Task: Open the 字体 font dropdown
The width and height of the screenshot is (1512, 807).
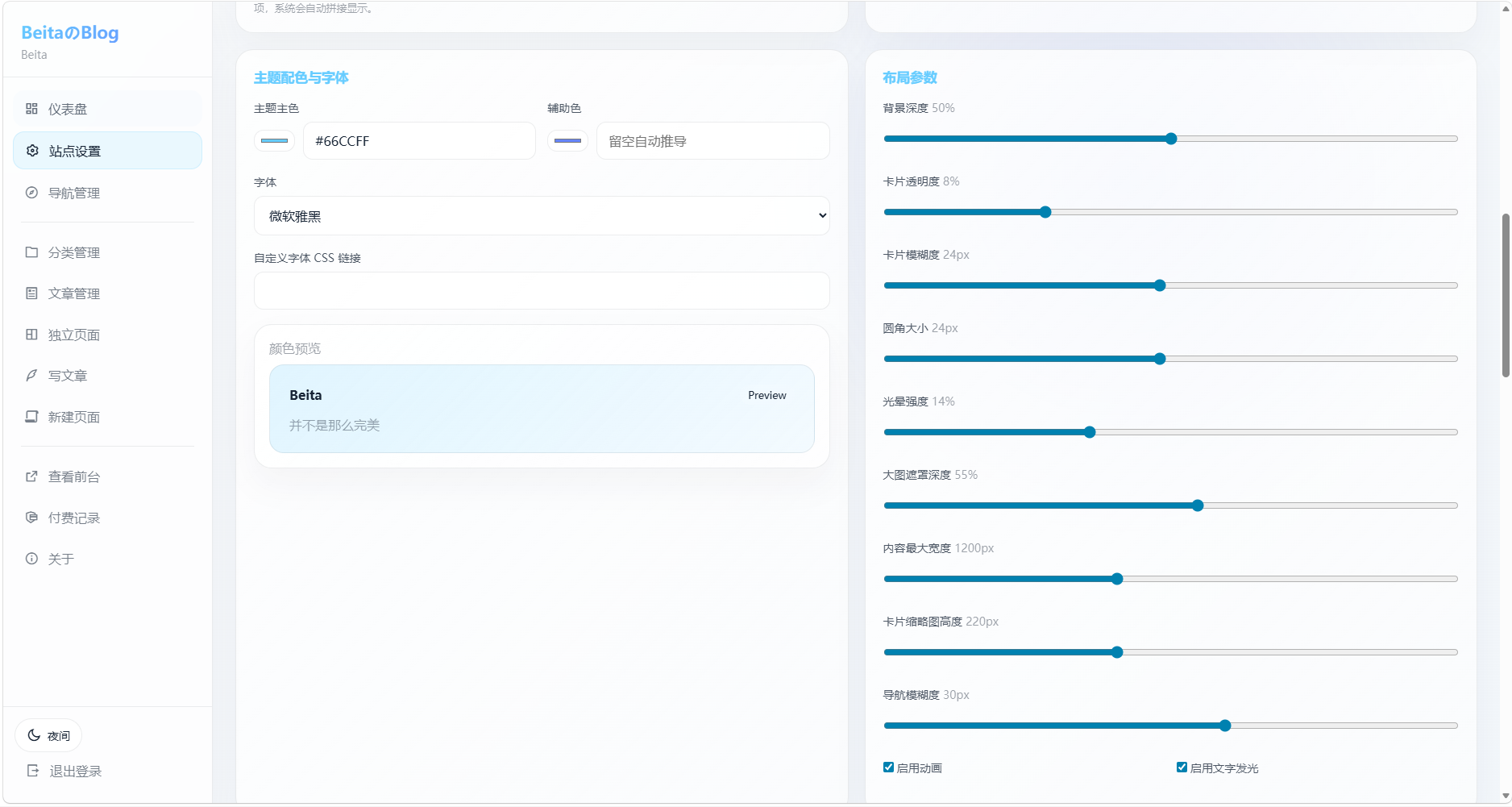Action: pyautogui.click(x=541, y=216)
